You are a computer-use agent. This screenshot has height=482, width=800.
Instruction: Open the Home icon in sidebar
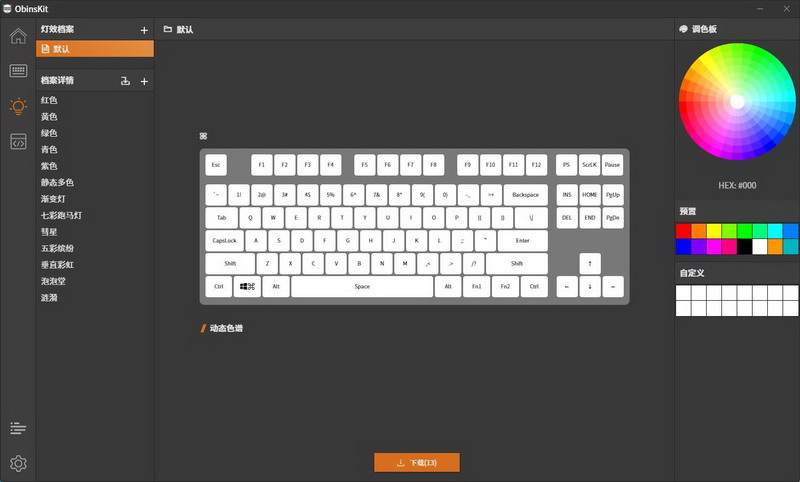(18, 36)
